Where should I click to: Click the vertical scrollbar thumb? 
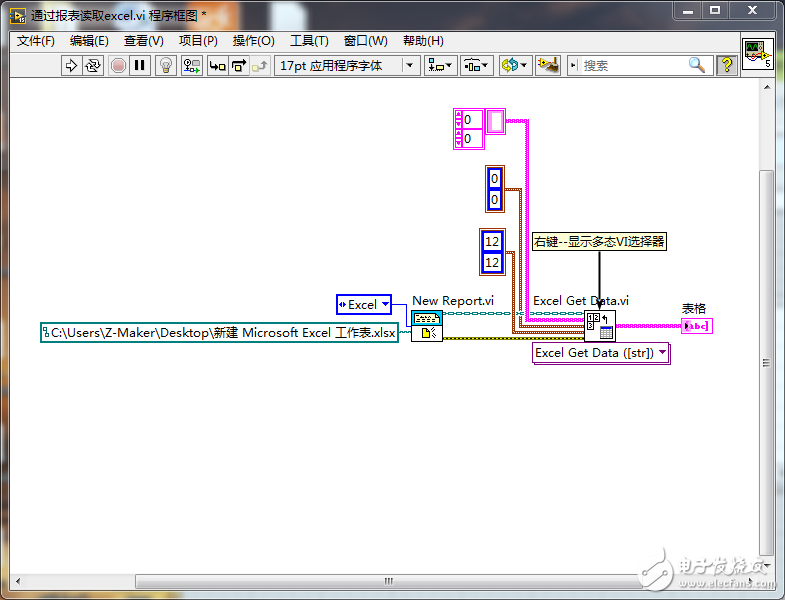tap(766, 363)
